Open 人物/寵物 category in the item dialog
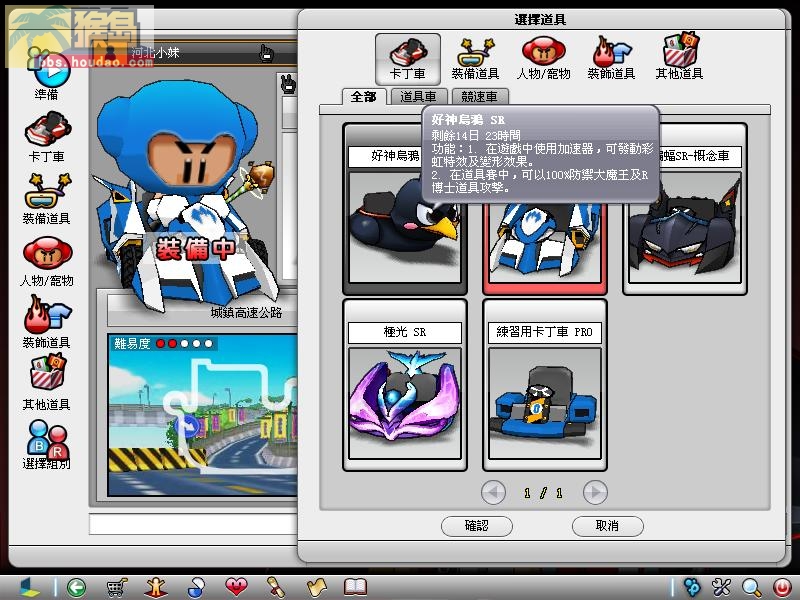 543,59
